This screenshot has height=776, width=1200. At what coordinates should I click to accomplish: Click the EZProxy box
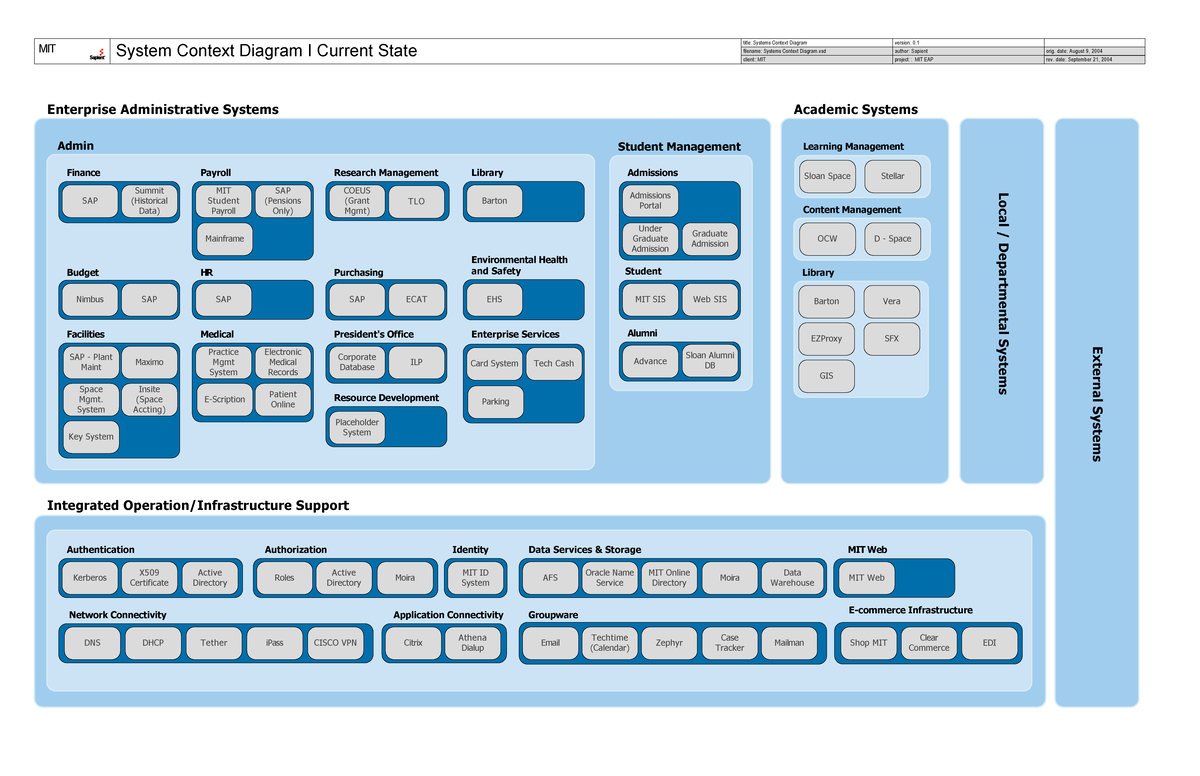pyautogui.click(x=826, y=339)
